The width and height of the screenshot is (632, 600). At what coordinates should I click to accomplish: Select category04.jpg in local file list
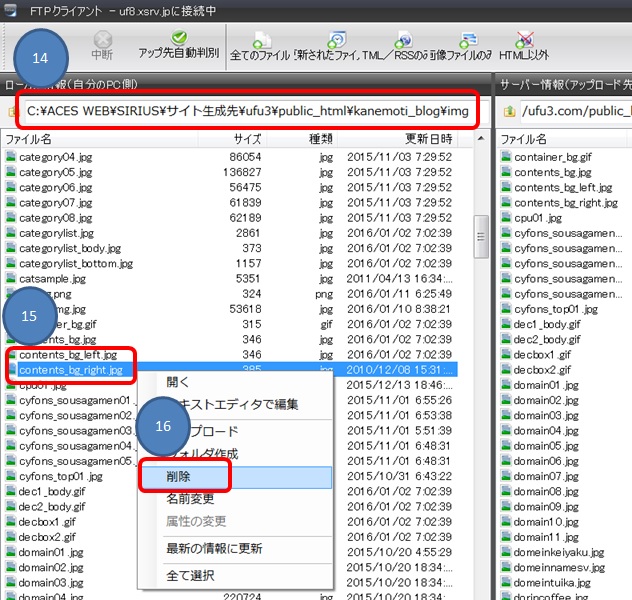(60, 157)
